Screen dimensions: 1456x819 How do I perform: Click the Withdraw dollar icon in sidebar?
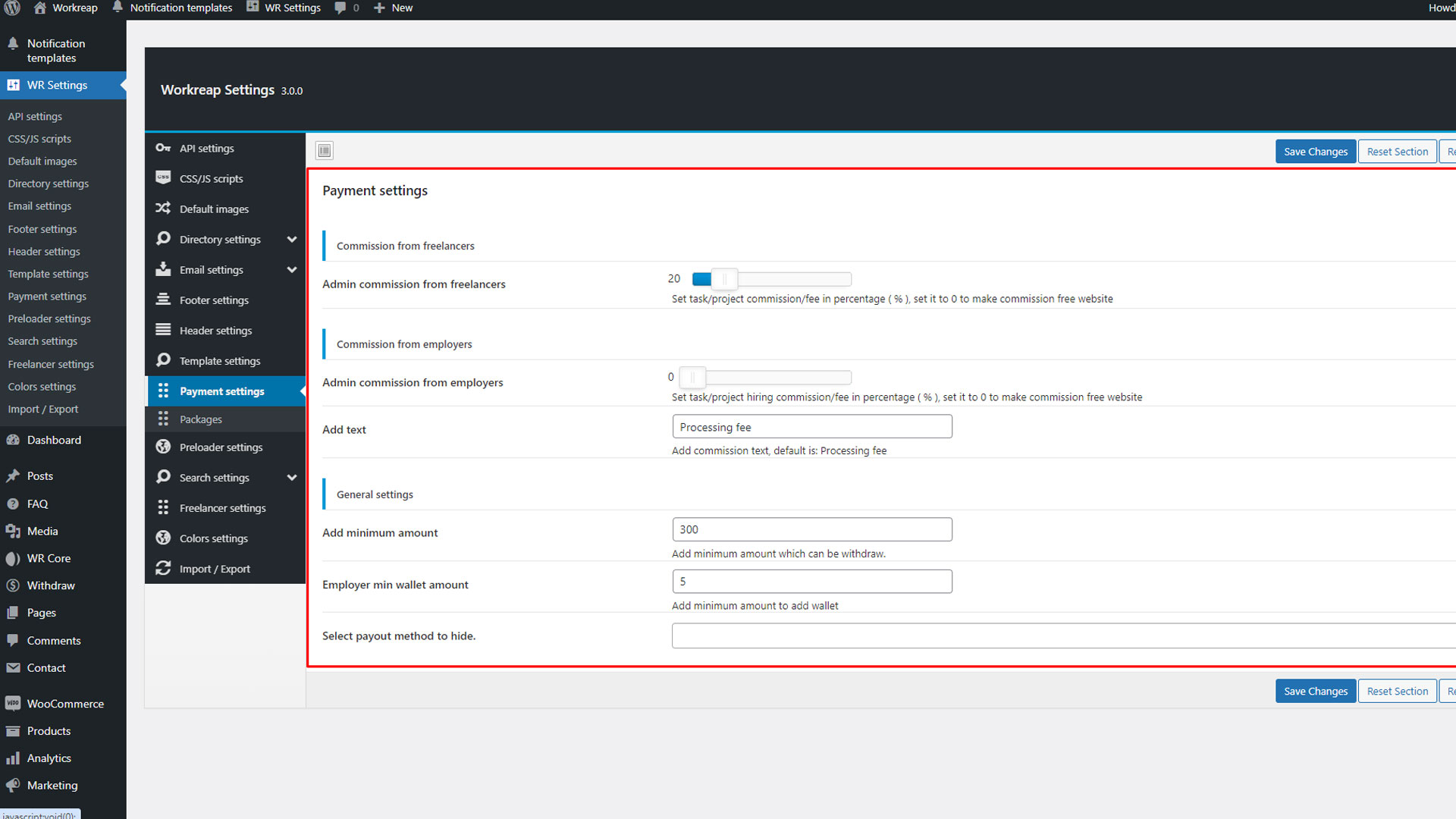[x=13, y=585]
